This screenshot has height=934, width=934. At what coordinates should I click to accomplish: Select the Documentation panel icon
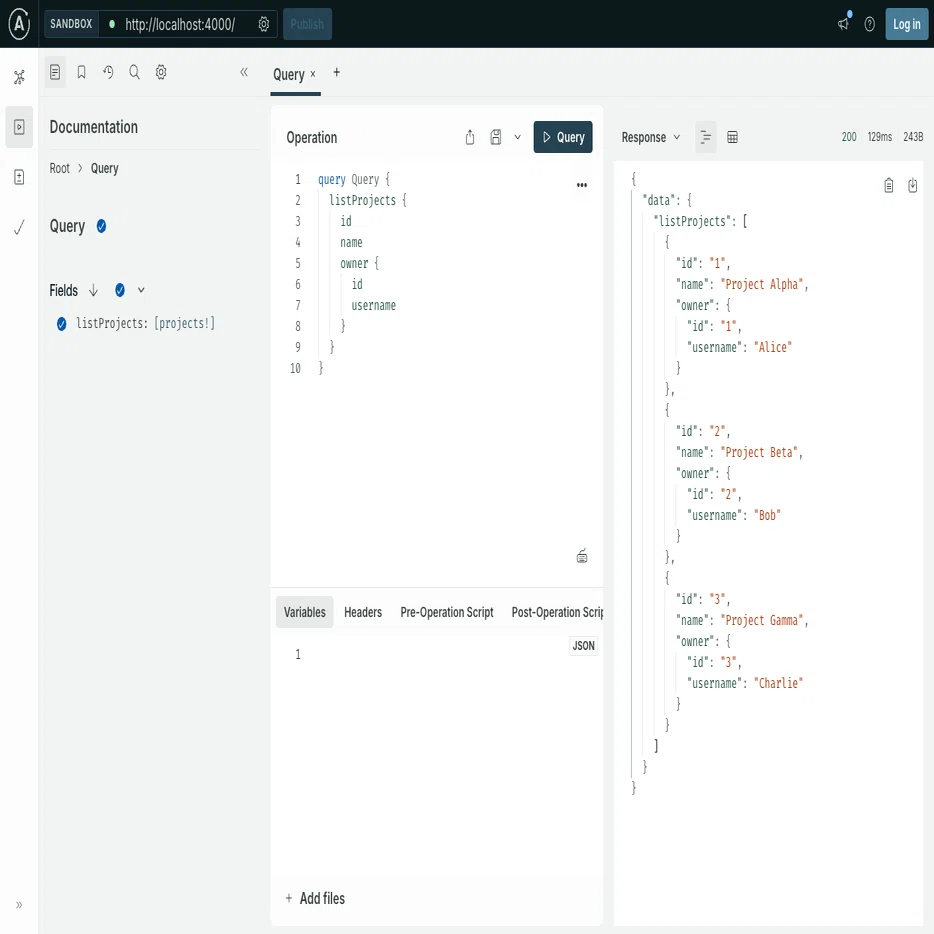click(55, 73)
